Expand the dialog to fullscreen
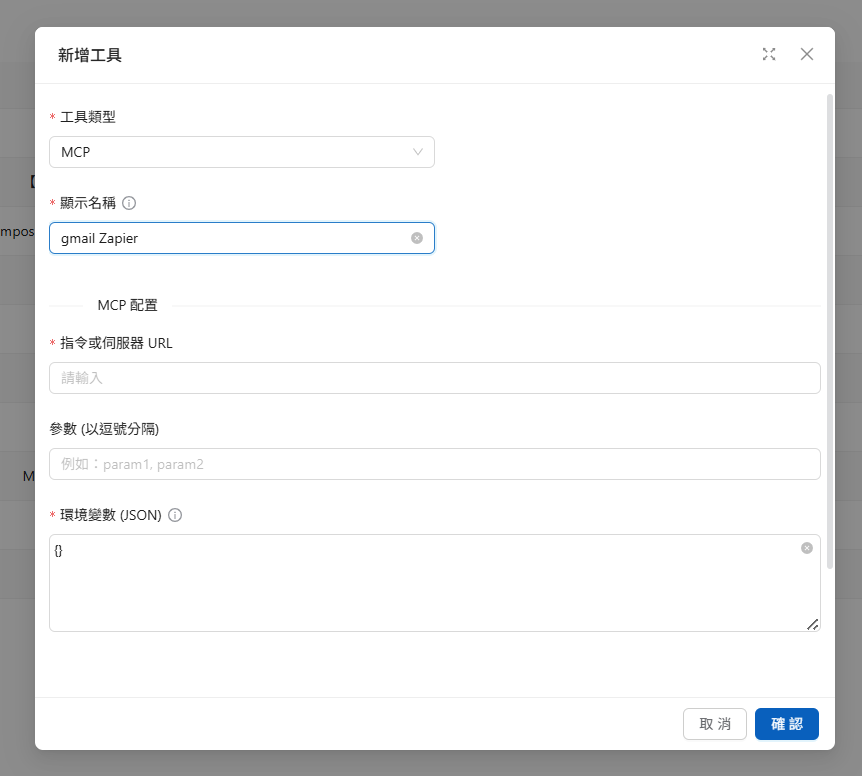Screen dimensions: 862x776 768,54
